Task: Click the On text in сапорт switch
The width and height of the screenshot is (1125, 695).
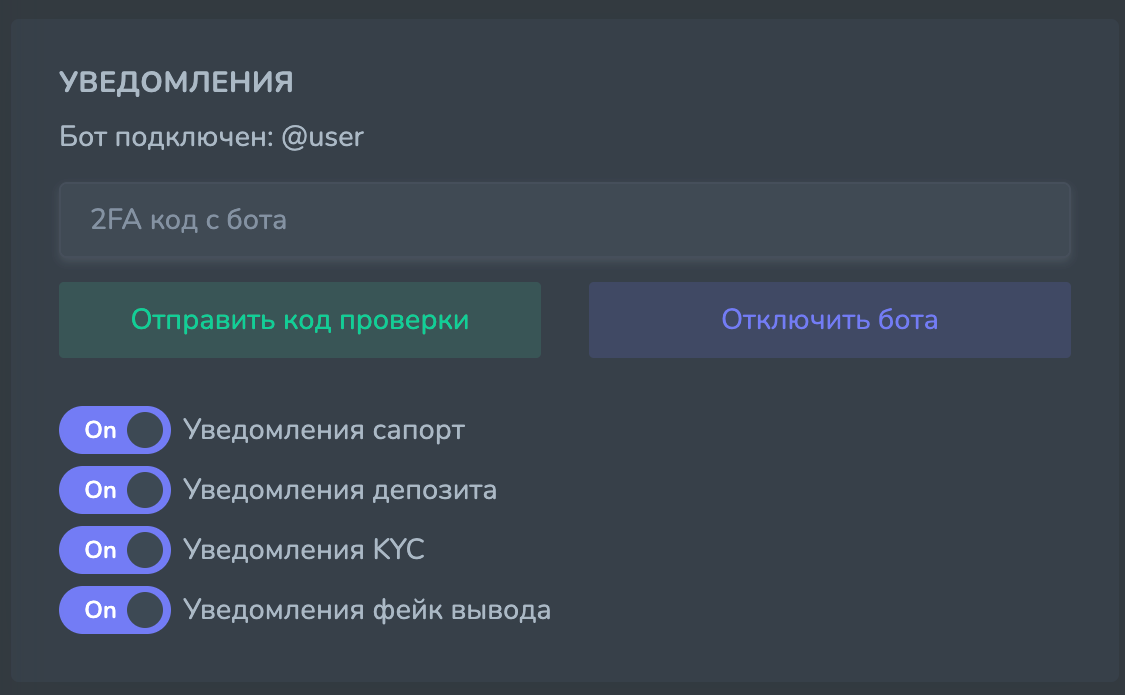Action: 100,430
